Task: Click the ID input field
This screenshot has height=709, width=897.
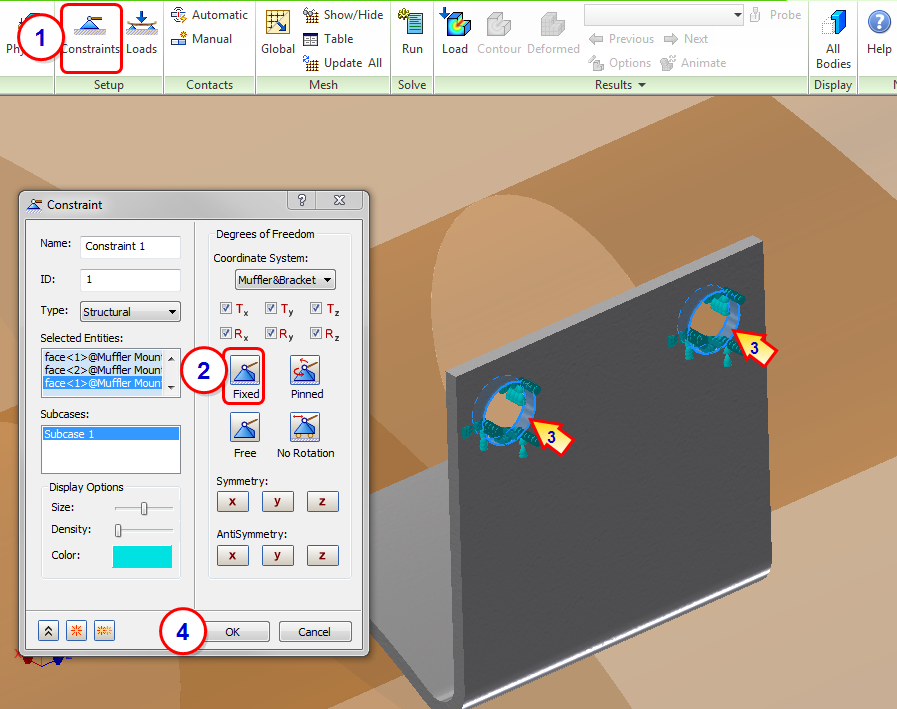Action: (130, 280)
